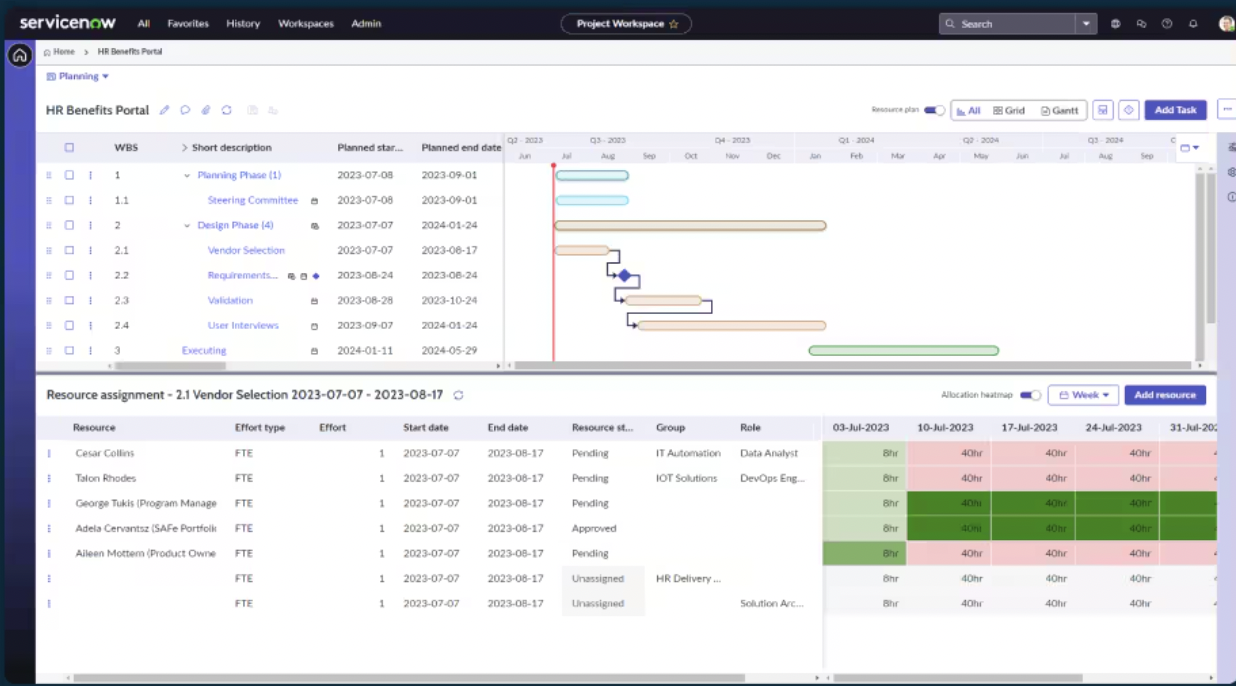
Task: Click into the Search field
Action: (x=1008, y=24)
